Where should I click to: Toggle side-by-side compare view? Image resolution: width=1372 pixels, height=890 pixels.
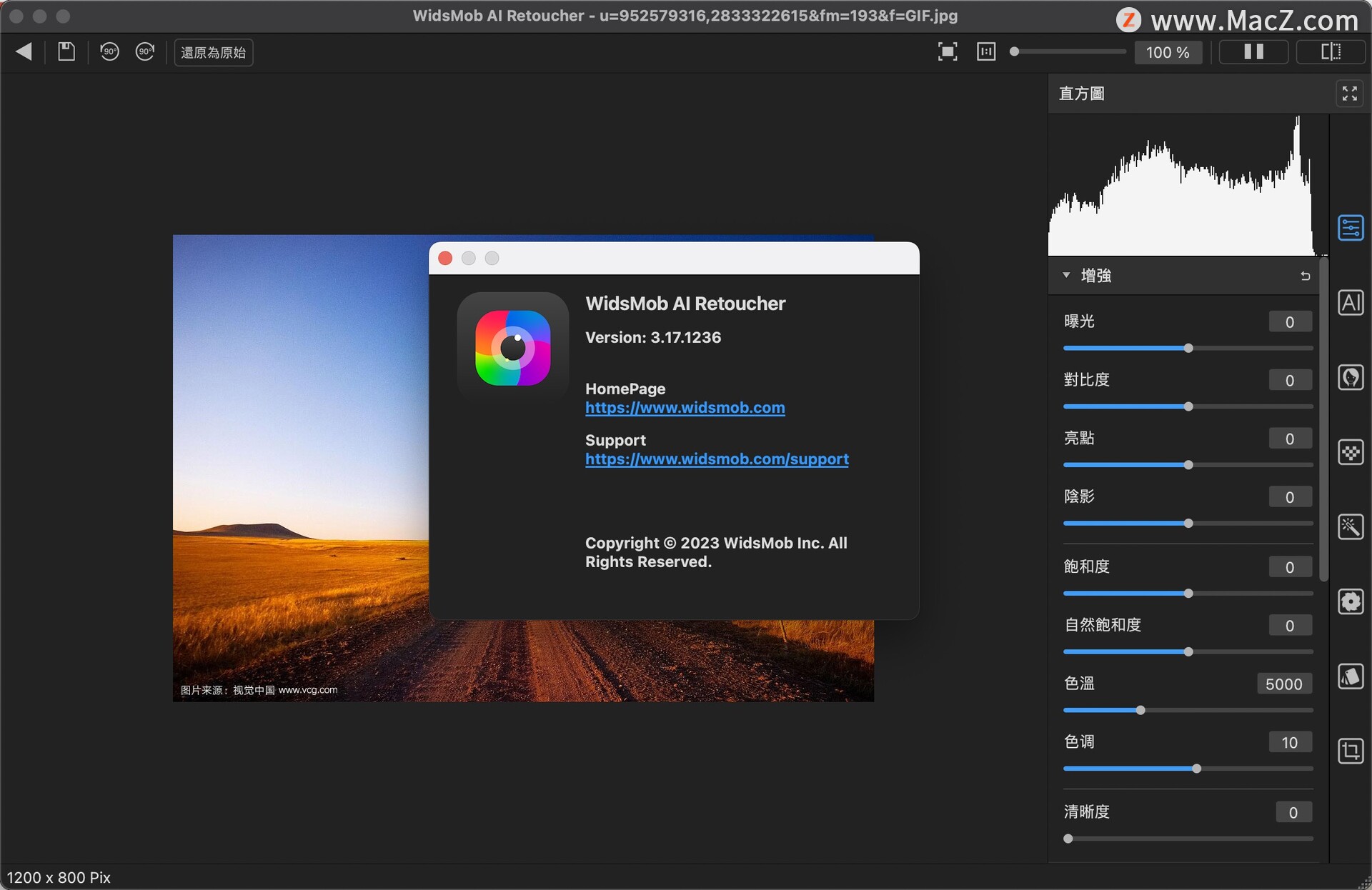[x=1254, y=51]
